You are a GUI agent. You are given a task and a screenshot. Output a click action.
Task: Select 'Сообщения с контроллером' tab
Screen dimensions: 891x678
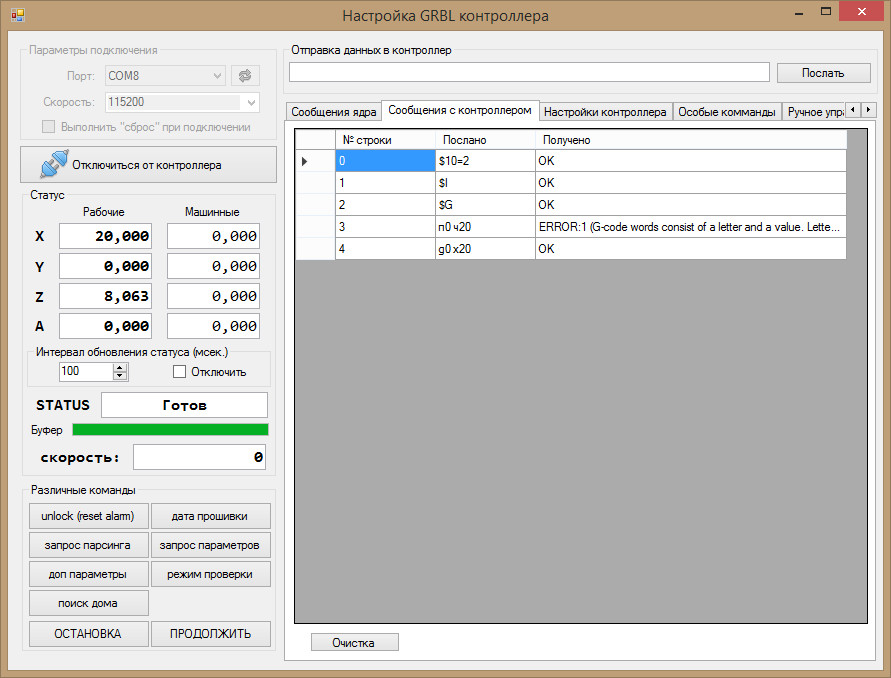coord(460,110)
